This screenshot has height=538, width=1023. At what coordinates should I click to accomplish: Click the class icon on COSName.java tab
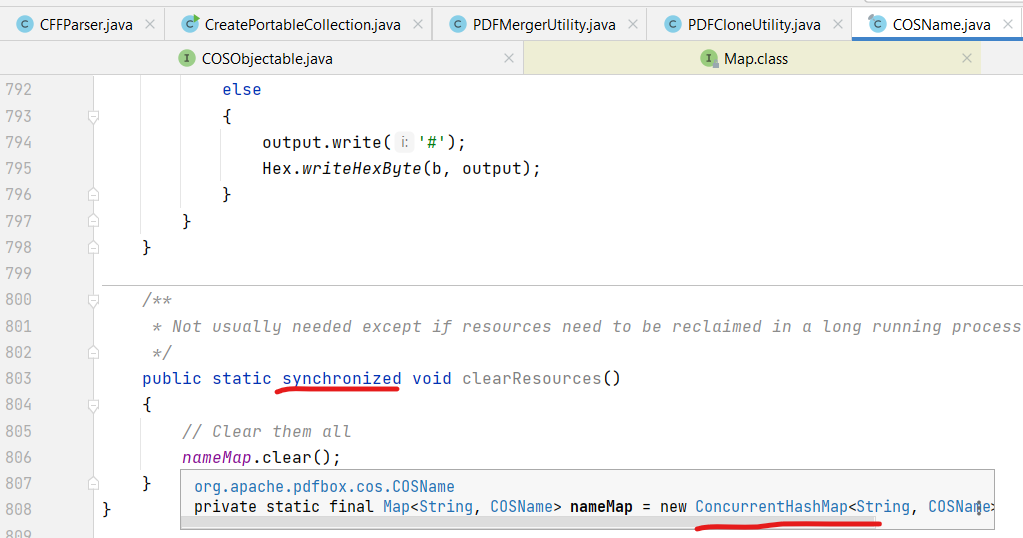[x=877, y=24]
